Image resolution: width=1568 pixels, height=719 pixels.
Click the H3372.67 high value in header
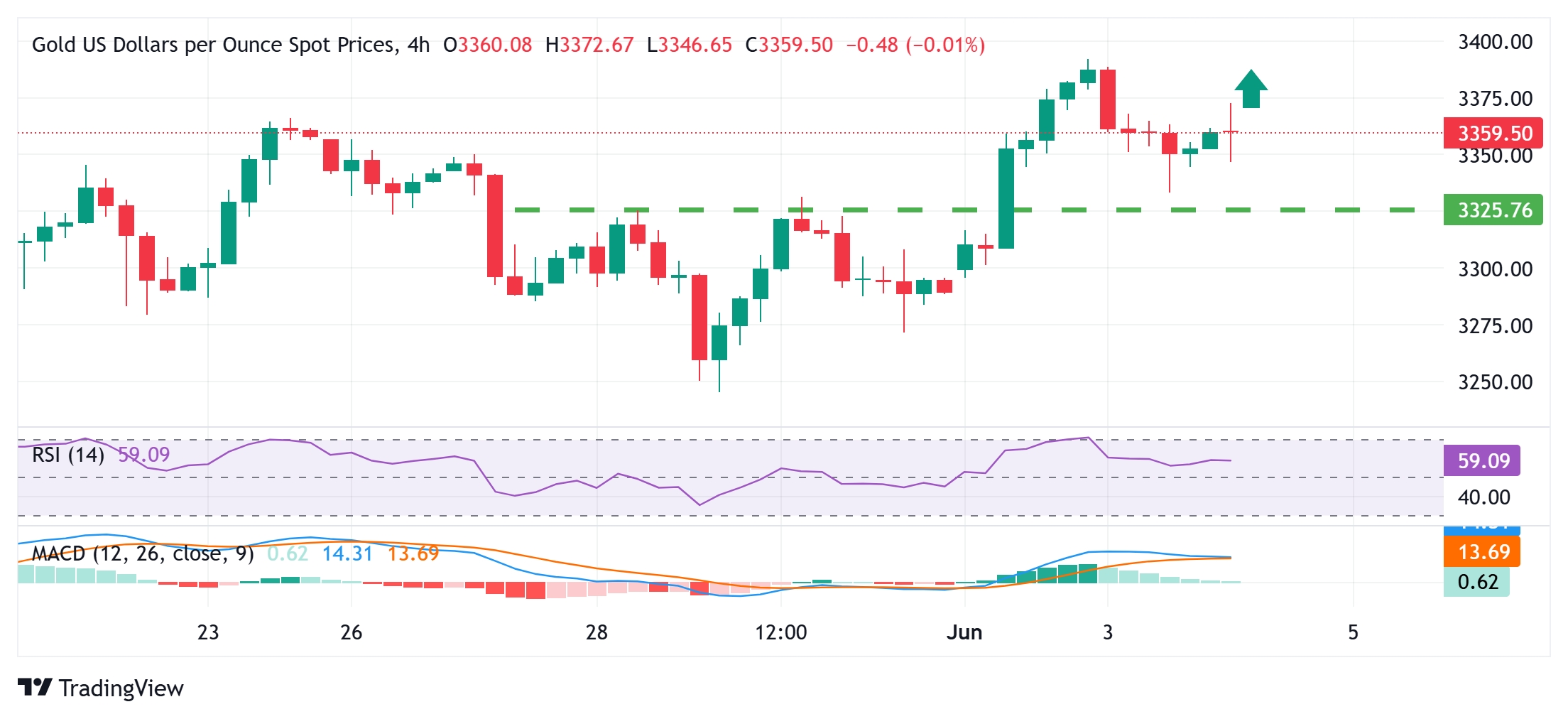(589, 45)
